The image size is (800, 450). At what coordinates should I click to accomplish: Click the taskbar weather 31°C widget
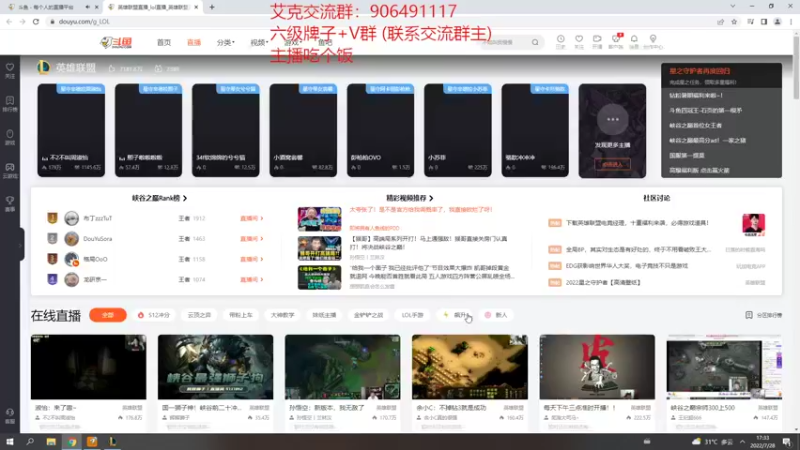point(712,441)
